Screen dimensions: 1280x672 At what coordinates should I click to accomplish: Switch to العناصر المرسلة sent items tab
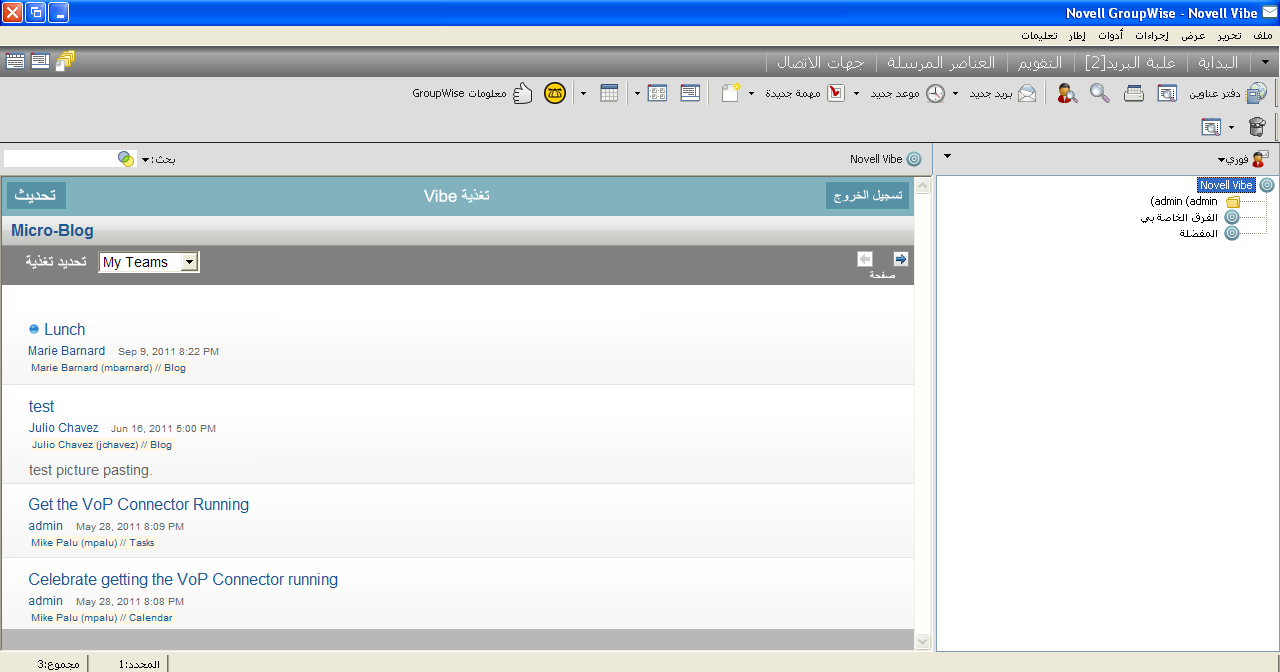[940, 62]
